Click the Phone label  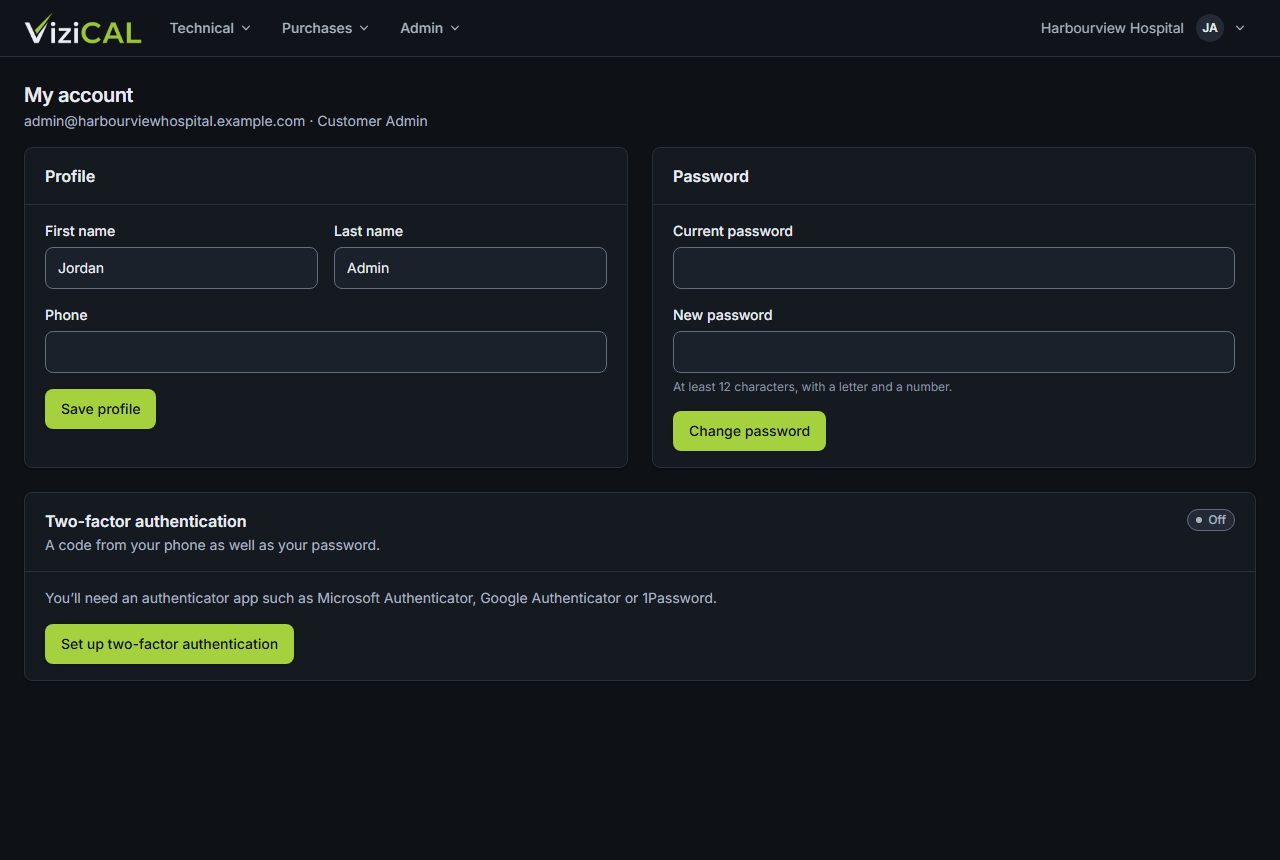click(x=66, y=315)
